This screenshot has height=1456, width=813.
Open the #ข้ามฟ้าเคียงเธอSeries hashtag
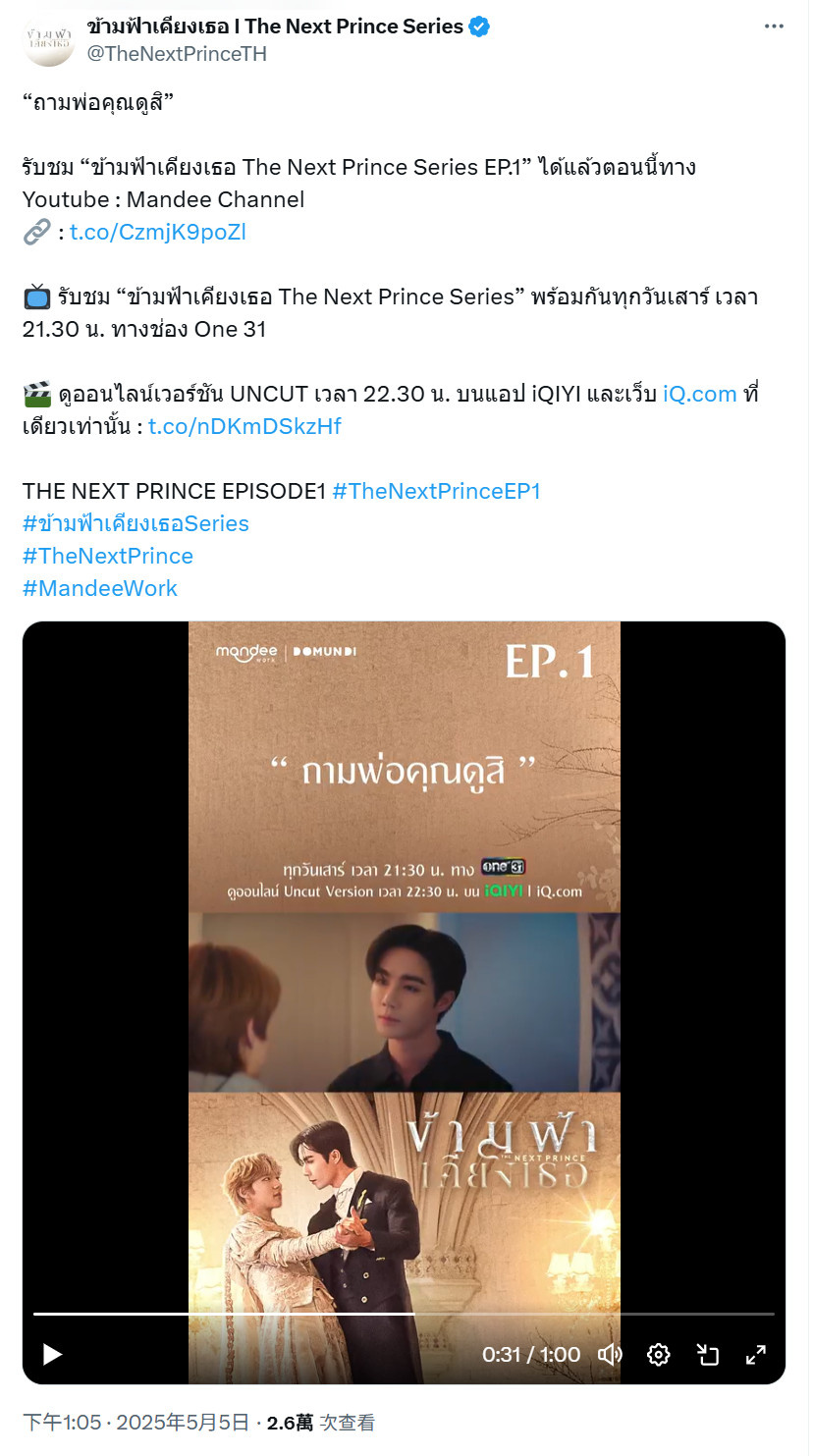135,523
